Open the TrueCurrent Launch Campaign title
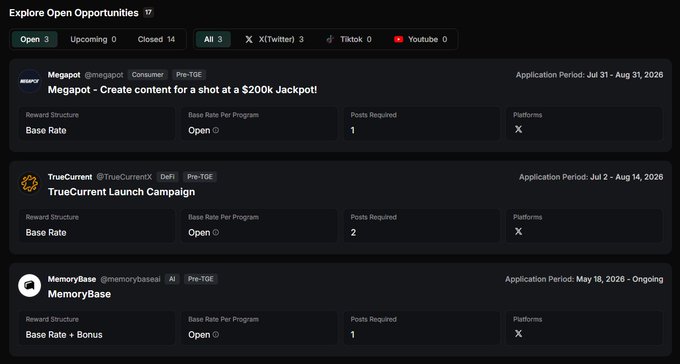 pyautogui.click(x=121, y=192)
